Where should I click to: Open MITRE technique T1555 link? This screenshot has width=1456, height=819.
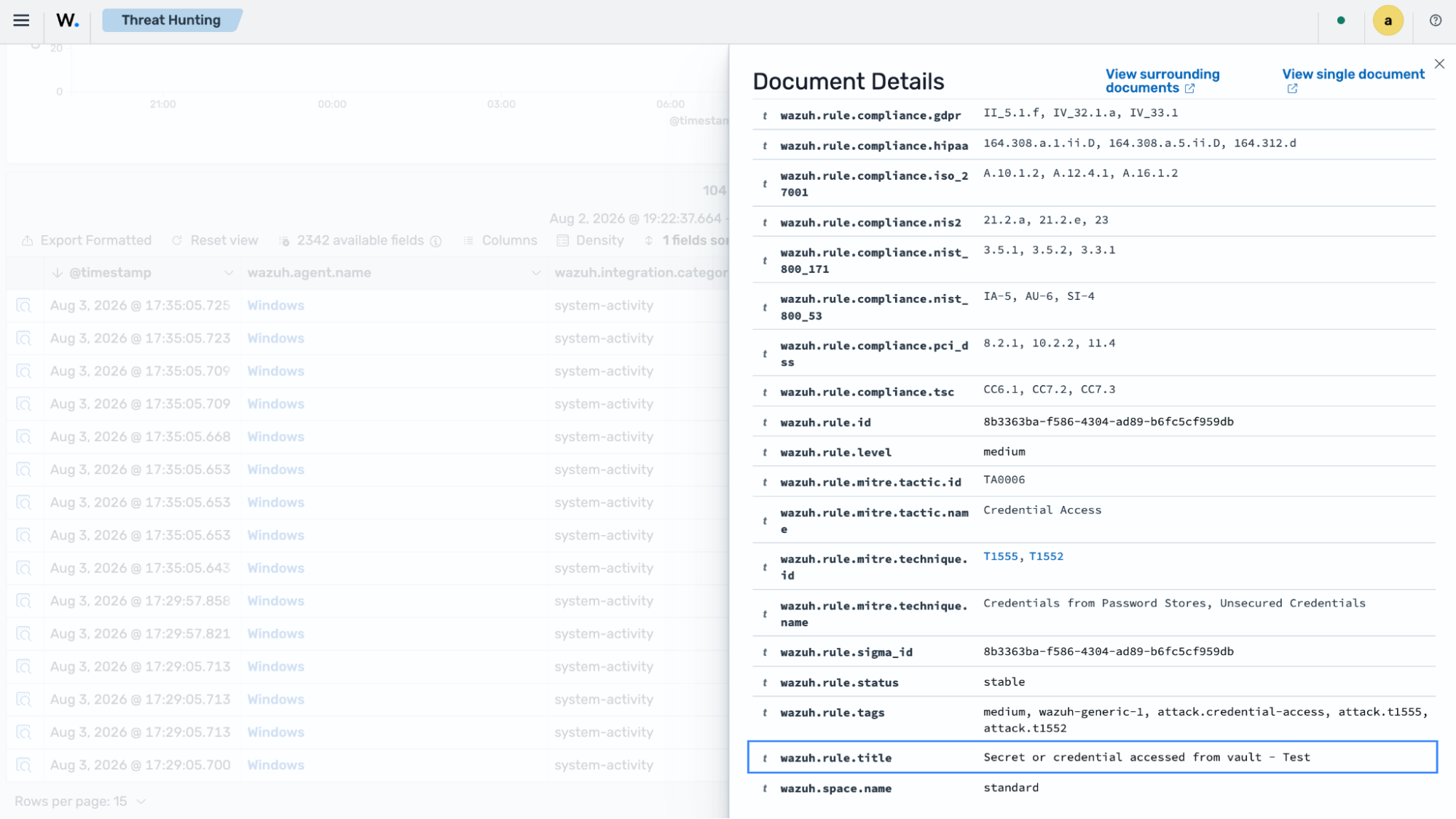[x=1000, y=556]
